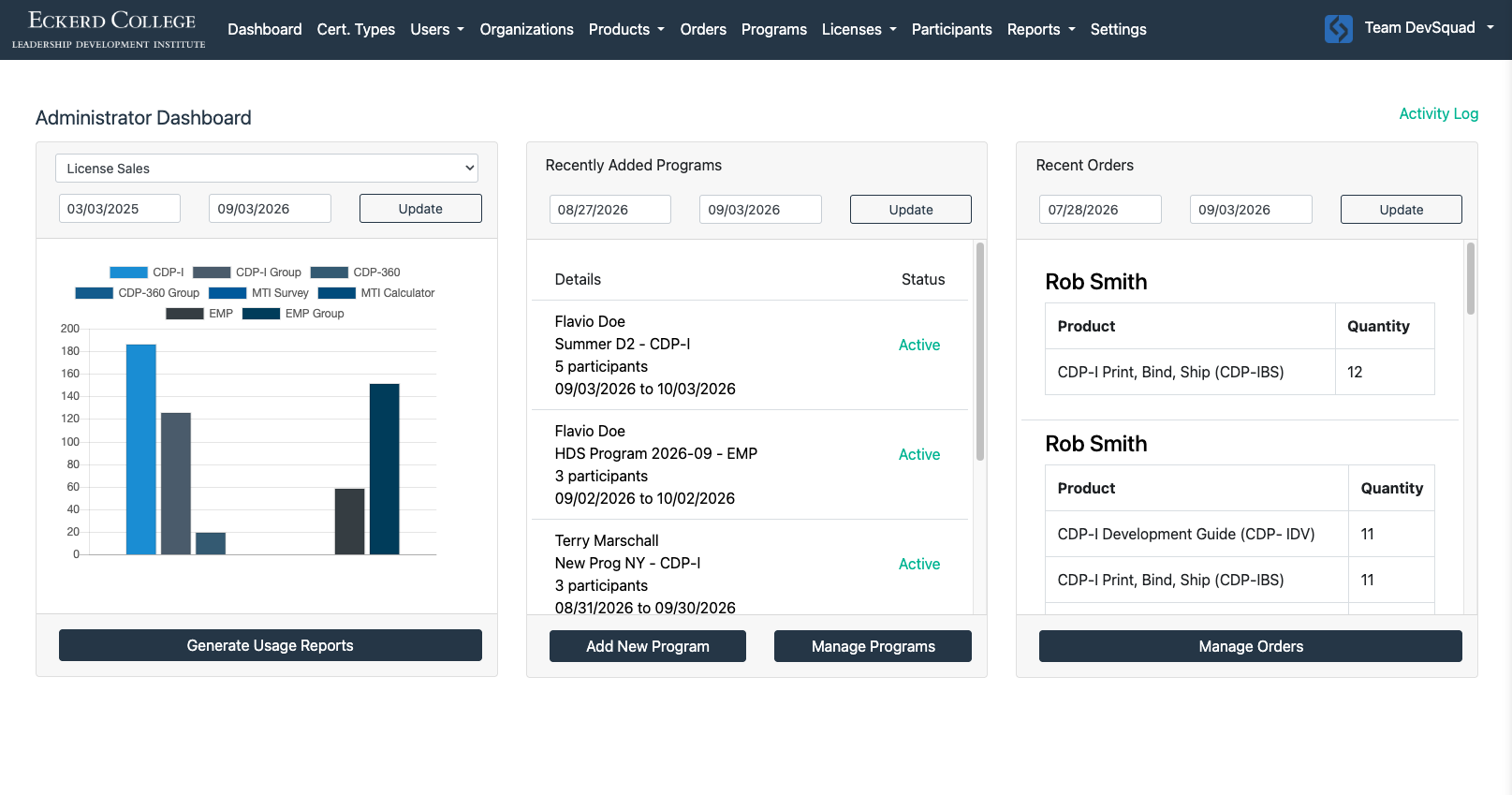Click the Details column header
1512x795 pixels.
[x=578, y=279]
